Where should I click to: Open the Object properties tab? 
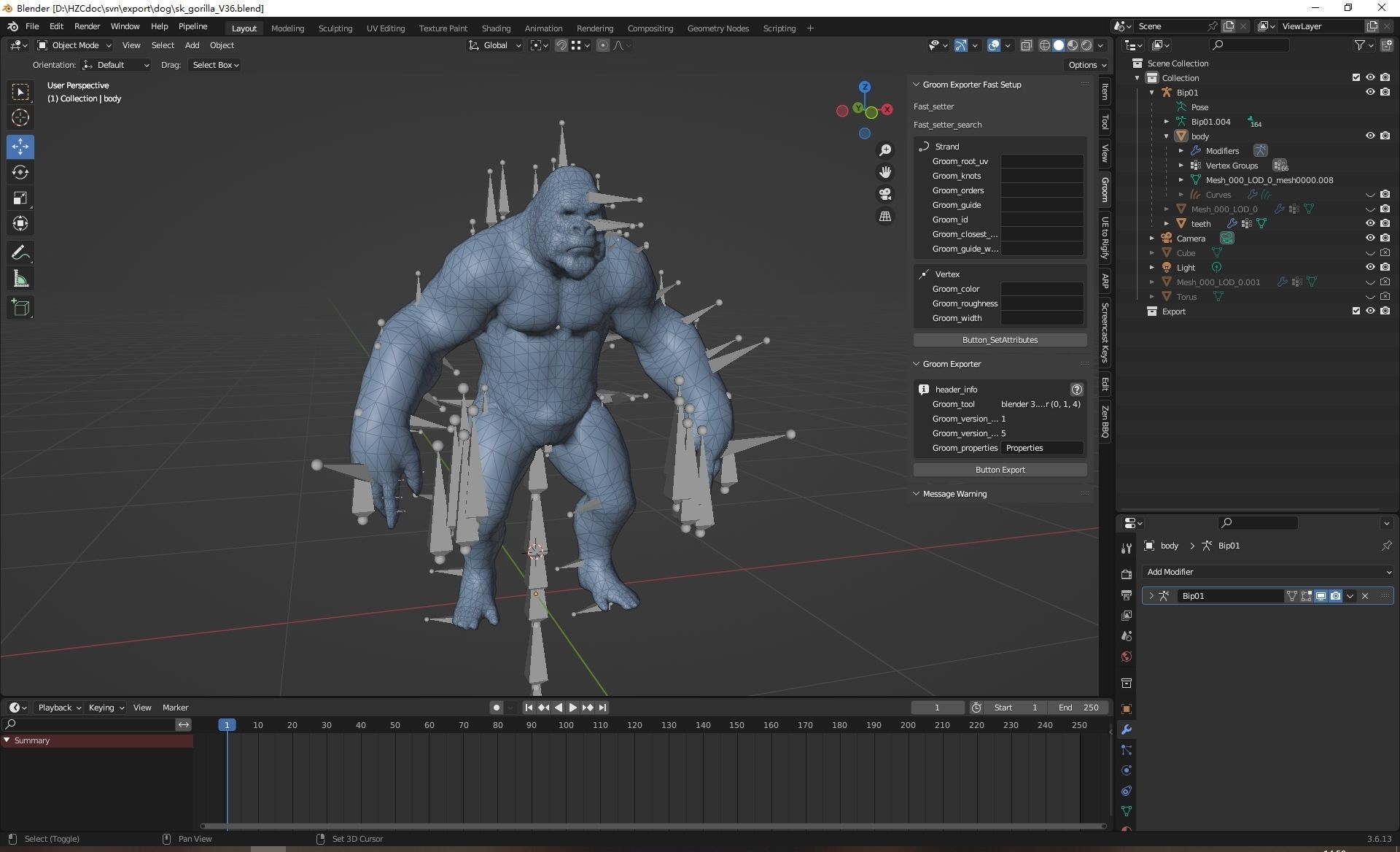coord(1127,709)
